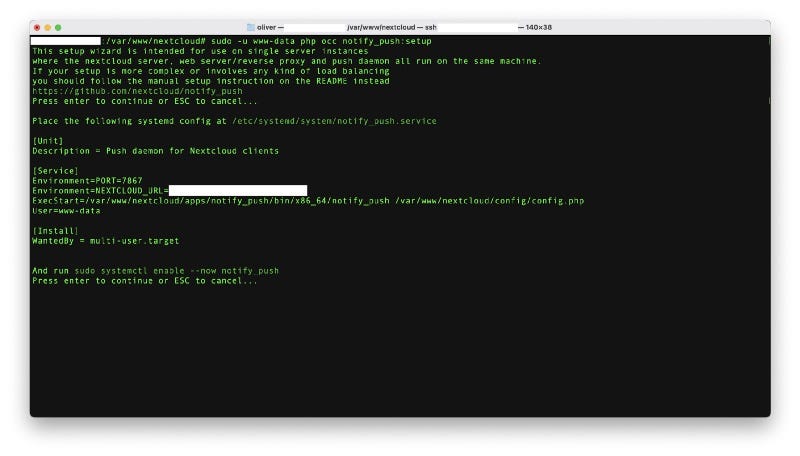Click the red close window button
This screenshot has height=456, width=800.
[37, 28]
